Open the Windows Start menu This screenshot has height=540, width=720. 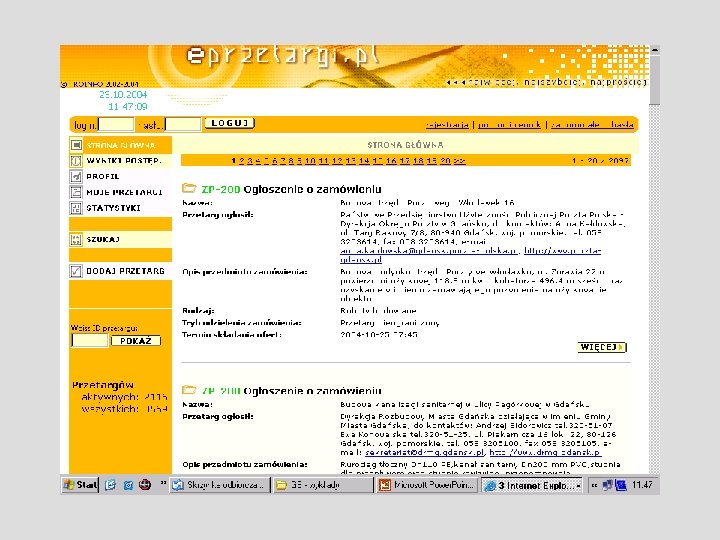[80, 485]
